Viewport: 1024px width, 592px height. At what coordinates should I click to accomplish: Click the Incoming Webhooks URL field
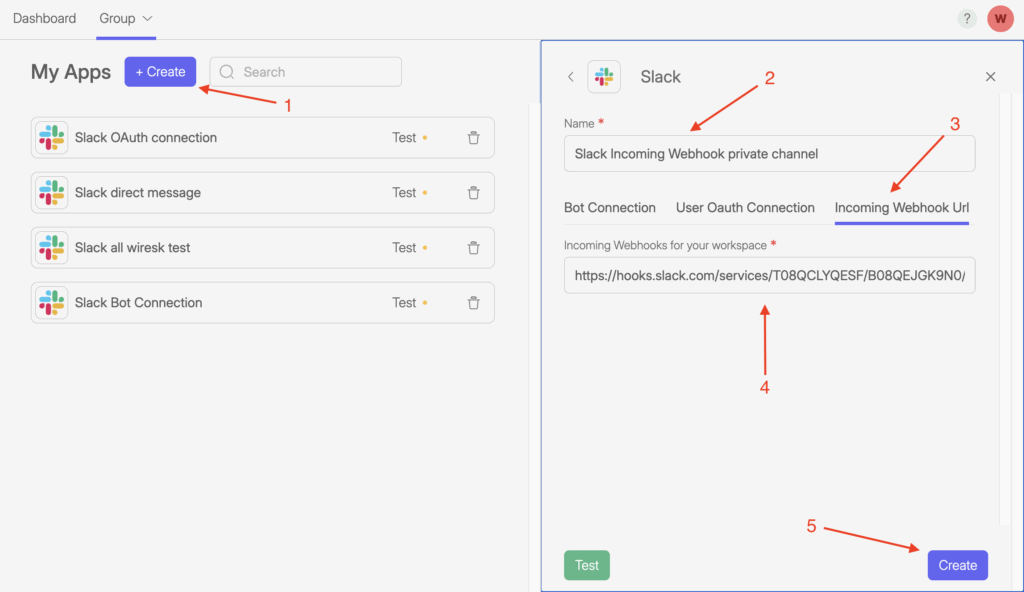pos(768,275)
